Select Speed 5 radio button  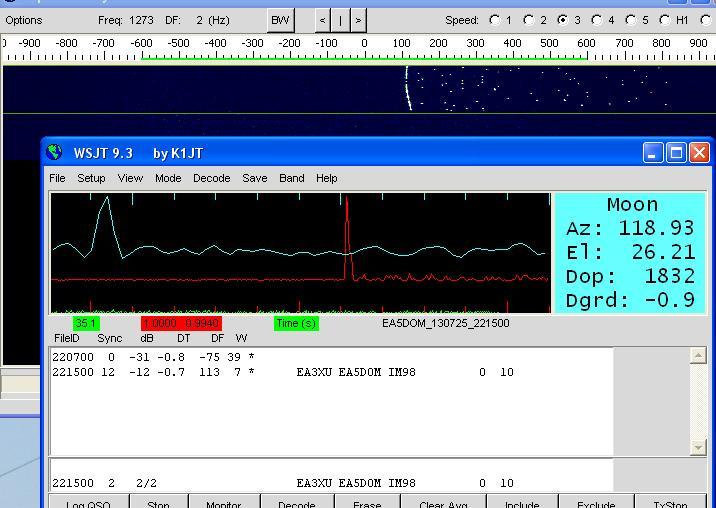click(x=631, y=21)
